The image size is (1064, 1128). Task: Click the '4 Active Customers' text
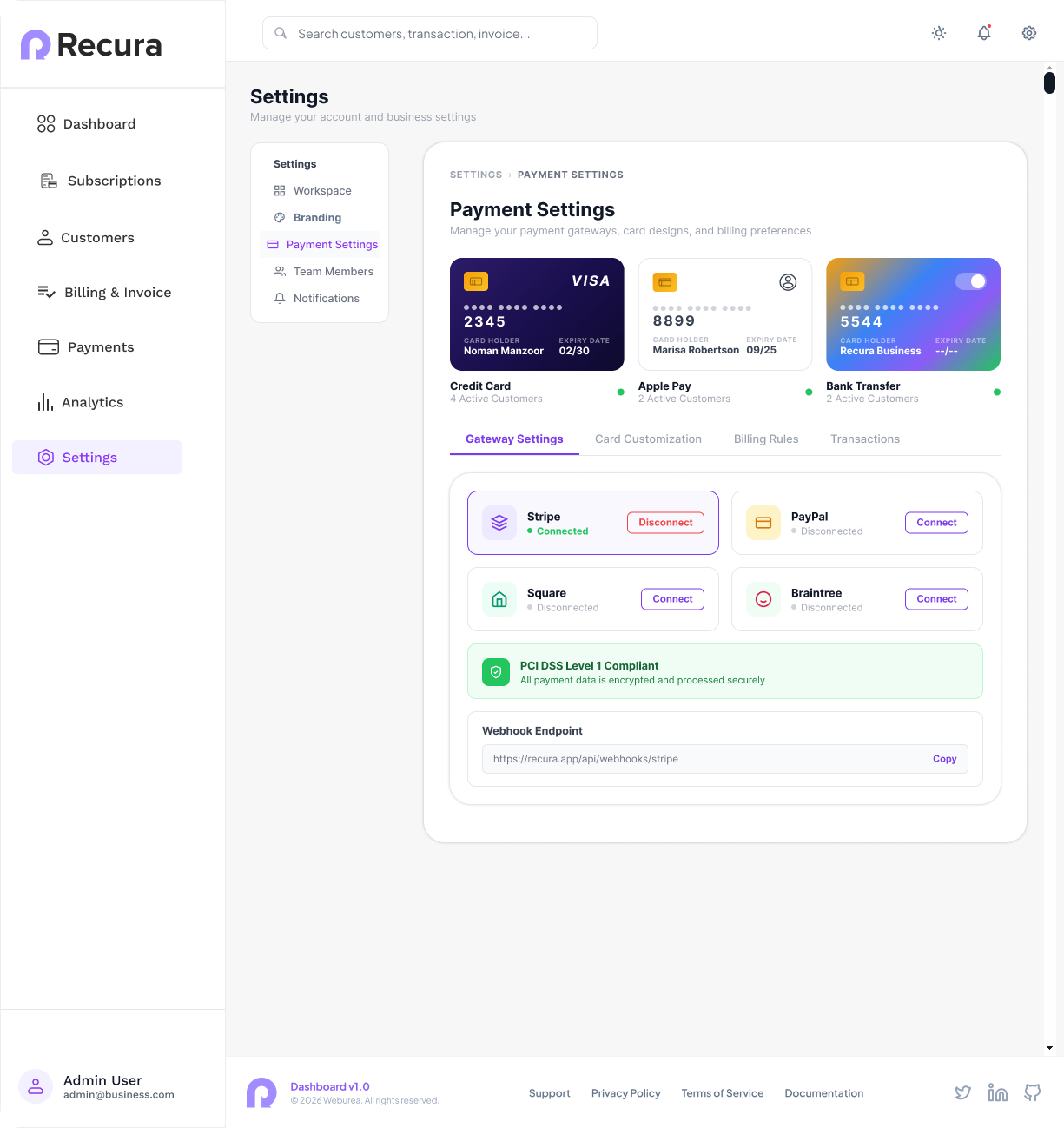click(496, 399)
